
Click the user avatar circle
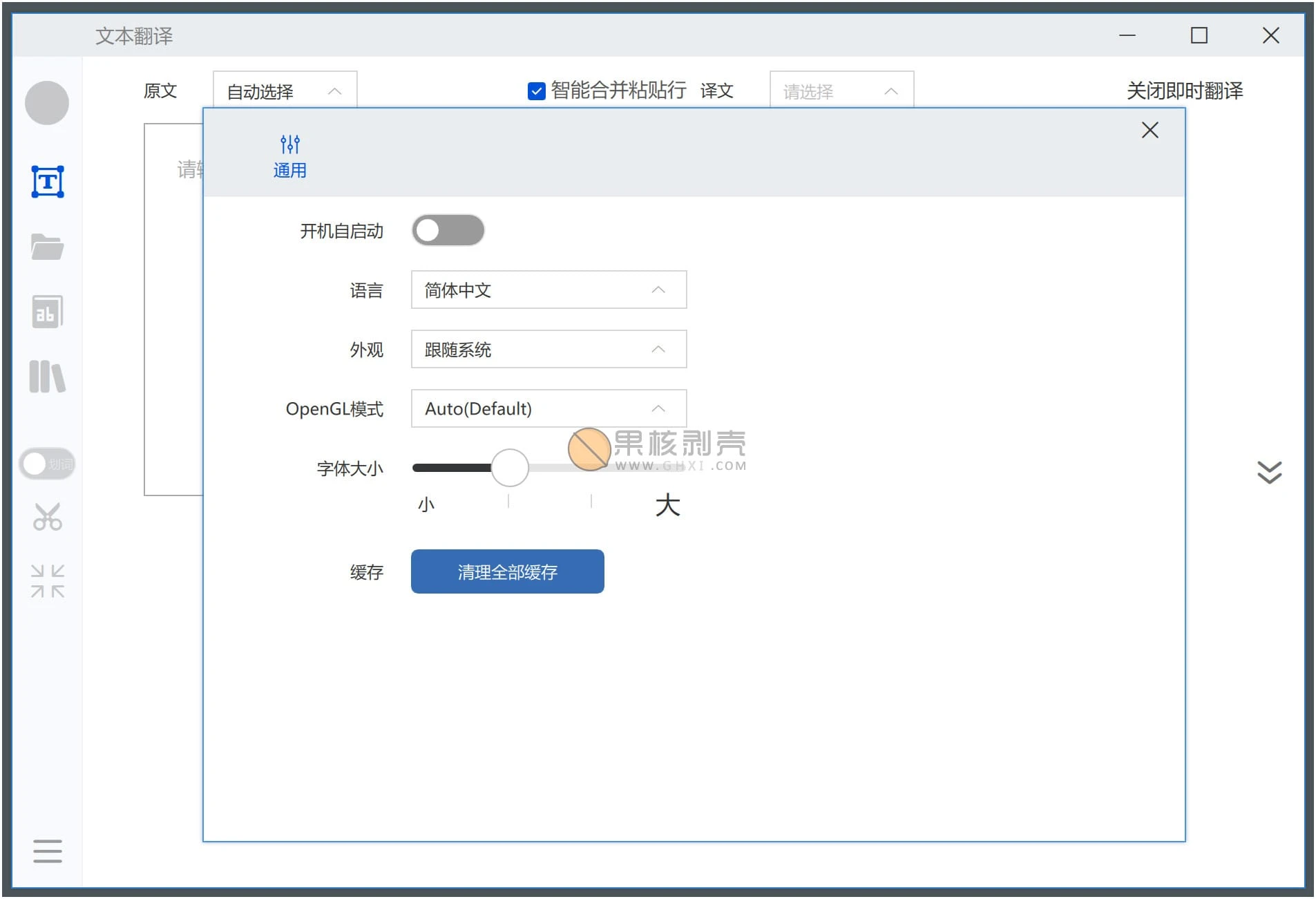(47, 102)
